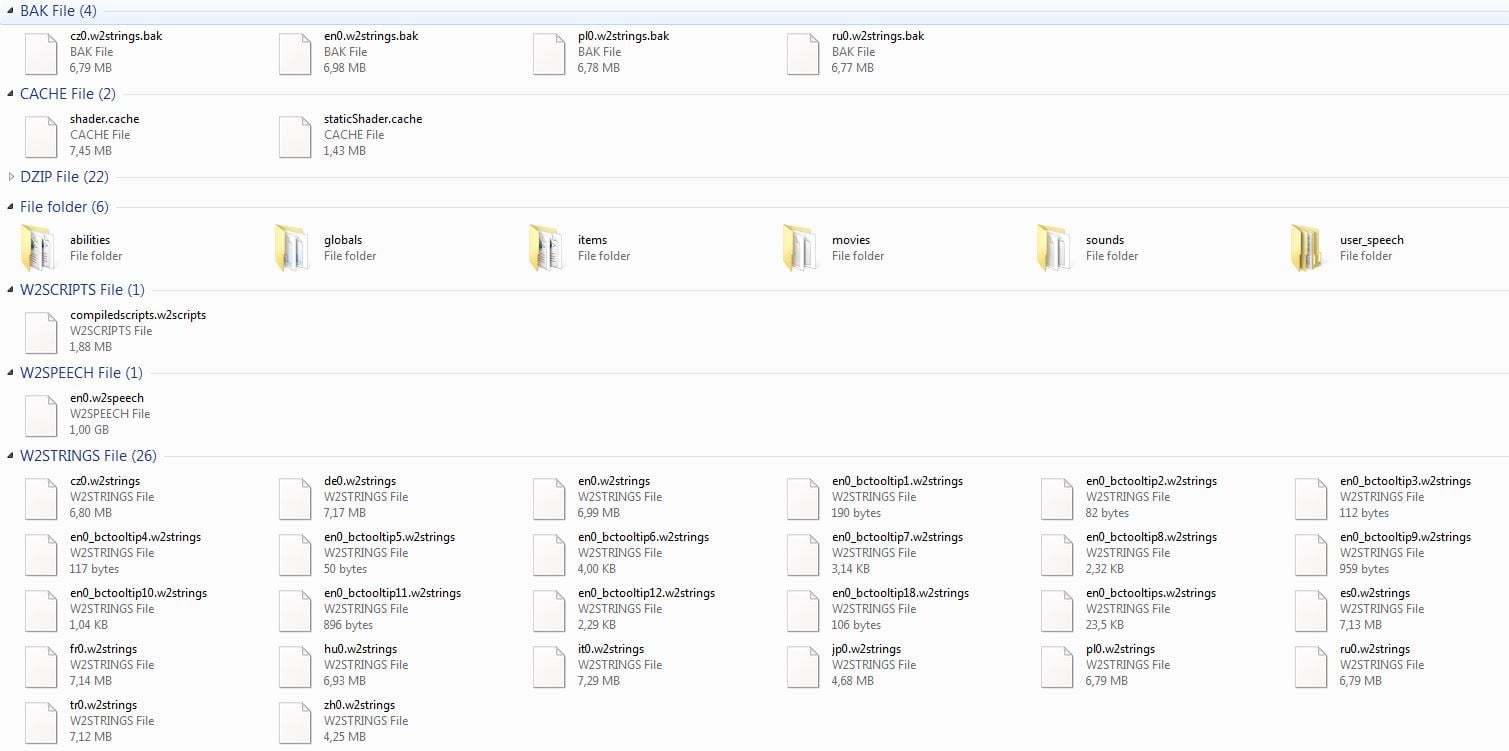This screenshot has width=1509, height=751.
Task: Select the staticShader.cache file name
Action: pyautogui.click(x=372, y=119)
